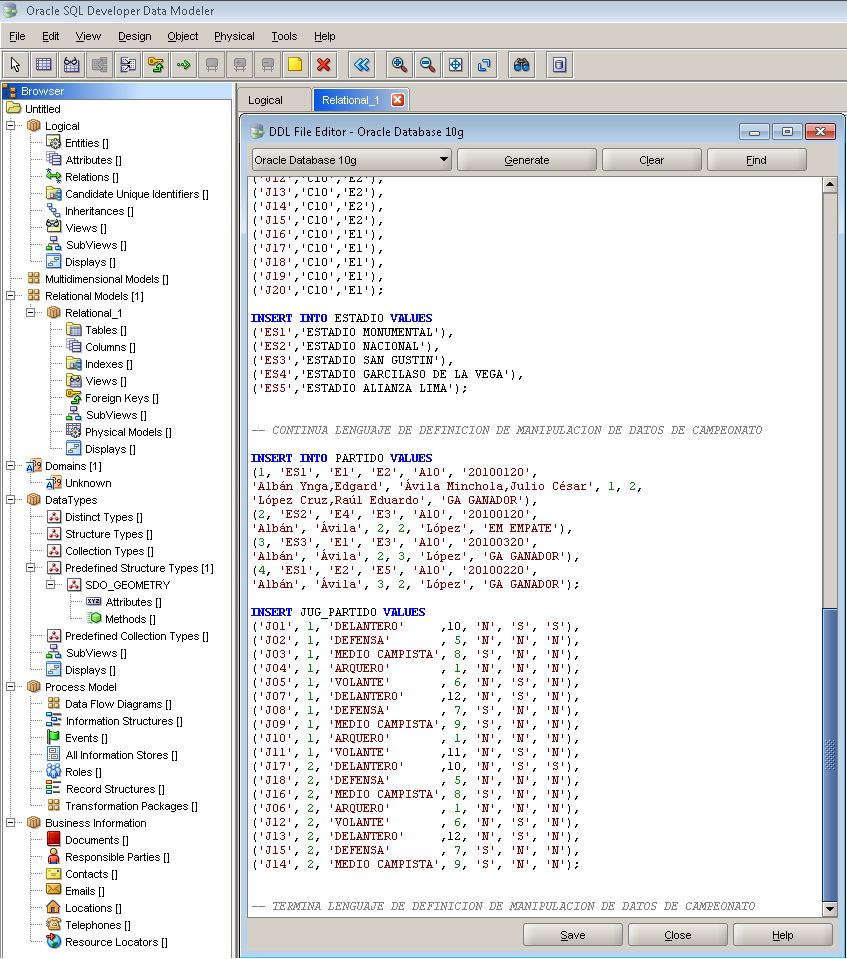Click the blue back navigation double-arrow icon
The width and height of the screenshot is (847, 959).
pos(361,64)
